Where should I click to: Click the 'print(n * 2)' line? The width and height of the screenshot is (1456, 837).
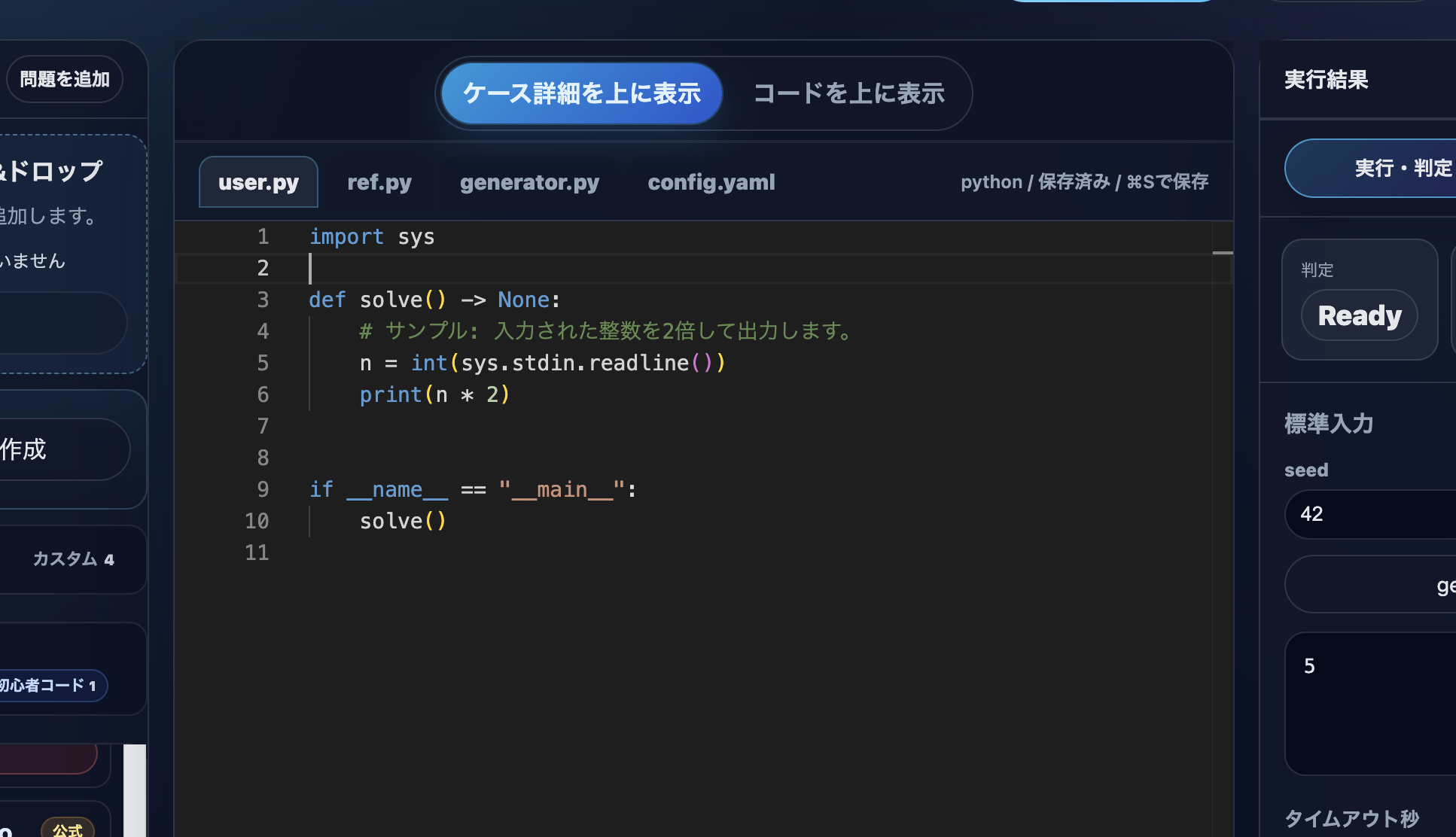[x=434, y=394]
